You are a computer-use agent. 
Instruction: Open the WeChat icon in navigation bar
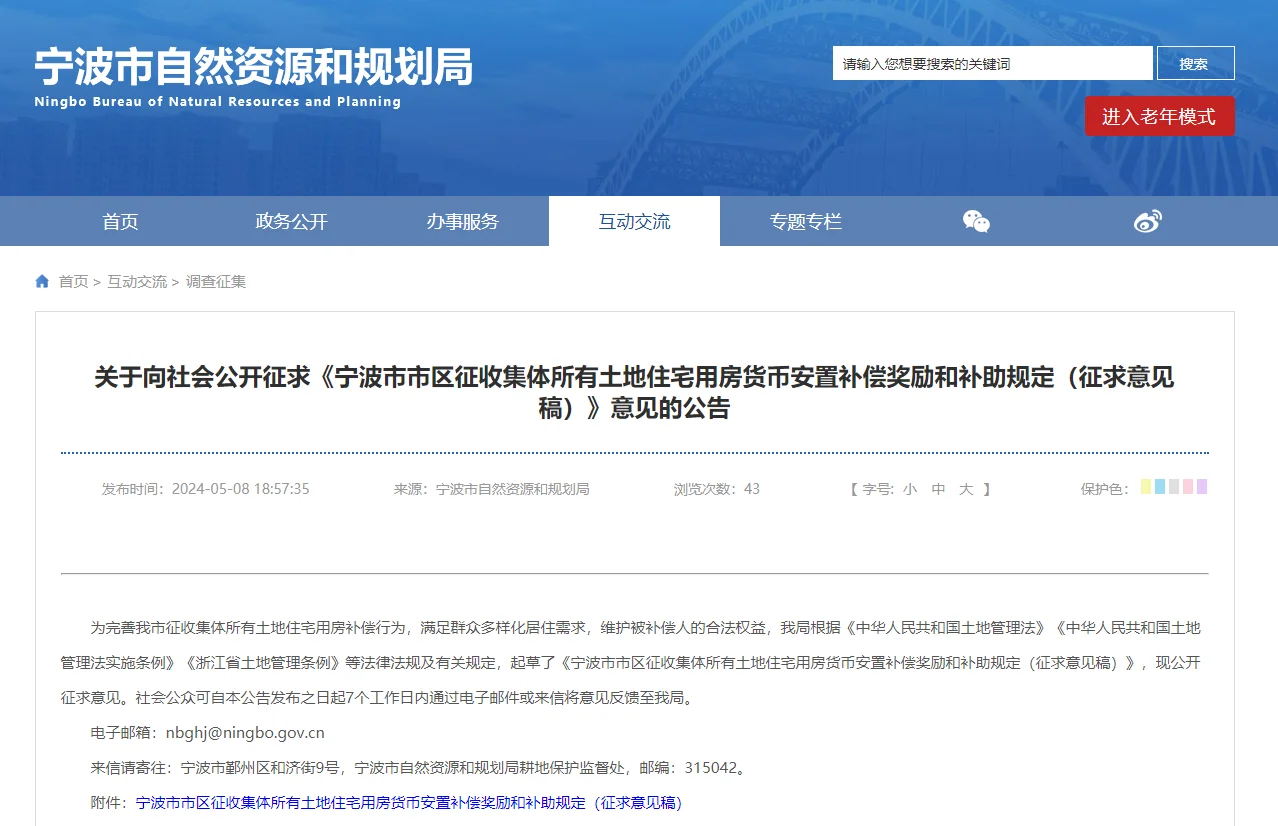coord(976,221)
